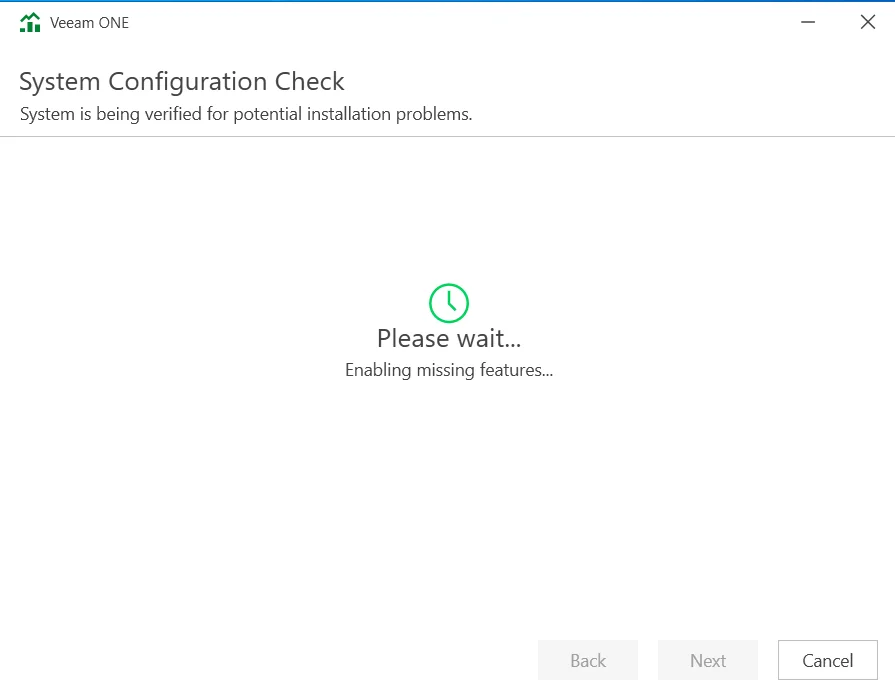Click the greyed-out Back button
Screen dimensions: 895x697
[587, 660]
